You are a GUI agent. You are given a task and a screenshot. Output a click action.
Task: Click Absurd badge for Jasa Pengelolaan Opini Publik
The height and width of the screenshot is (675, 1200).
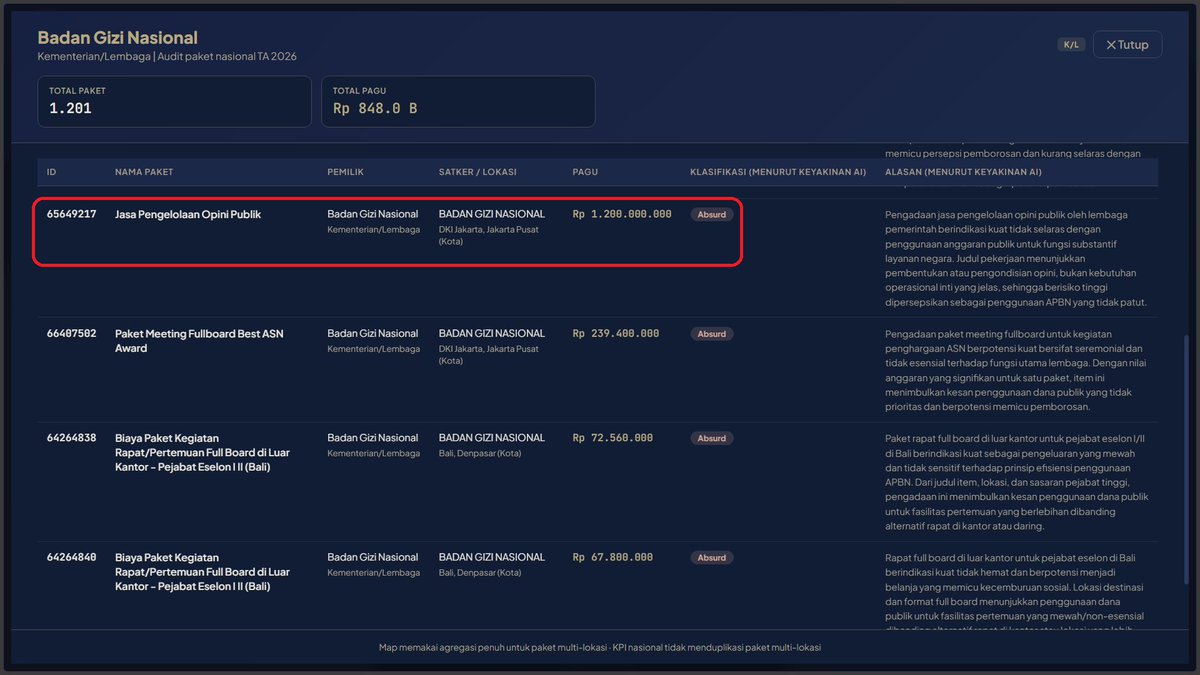[x=712, y=214]
